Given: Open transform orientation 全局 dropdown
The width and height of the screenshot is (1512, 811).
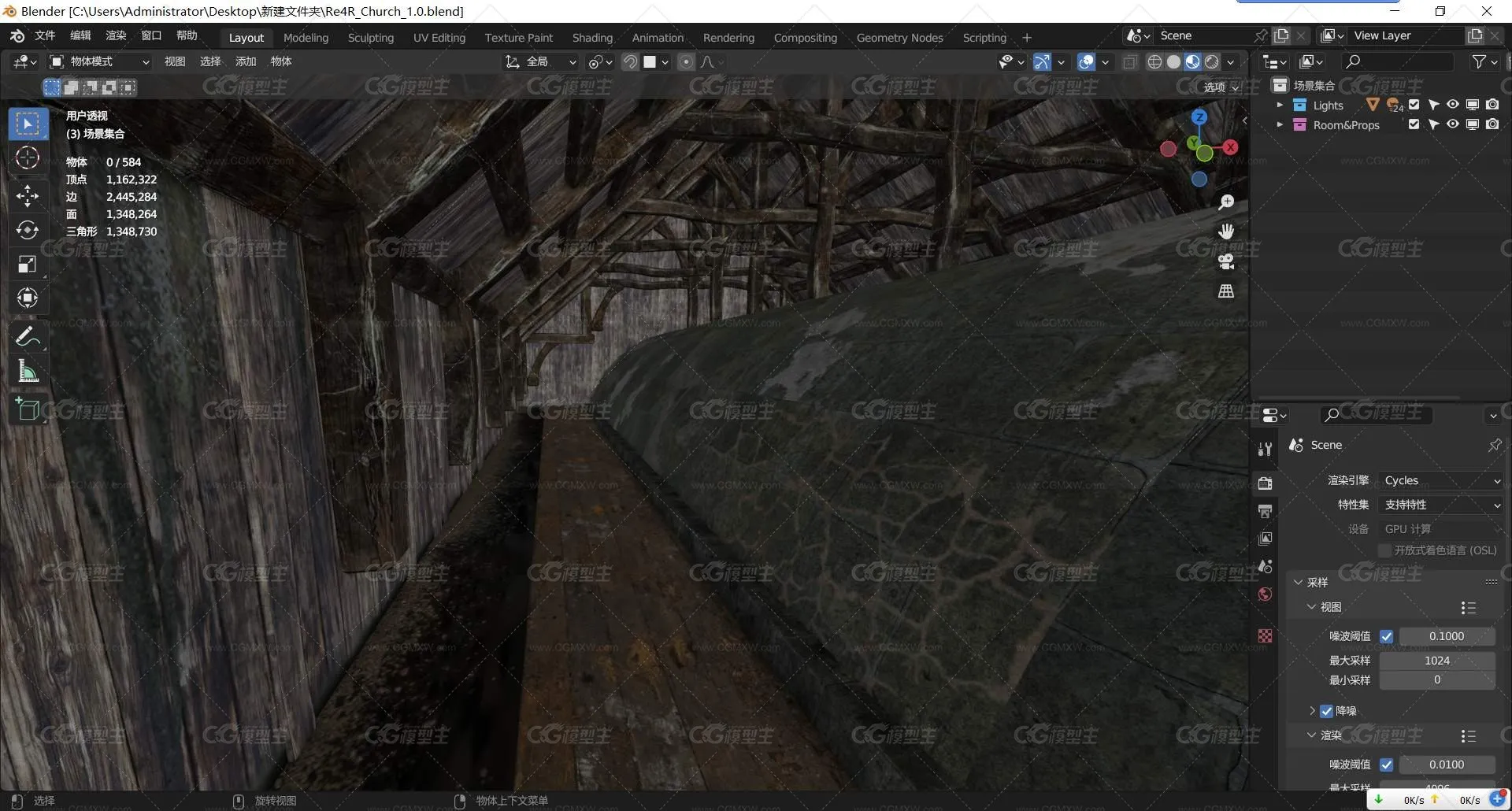Looking at the screenshot, I should pos(540,62).
